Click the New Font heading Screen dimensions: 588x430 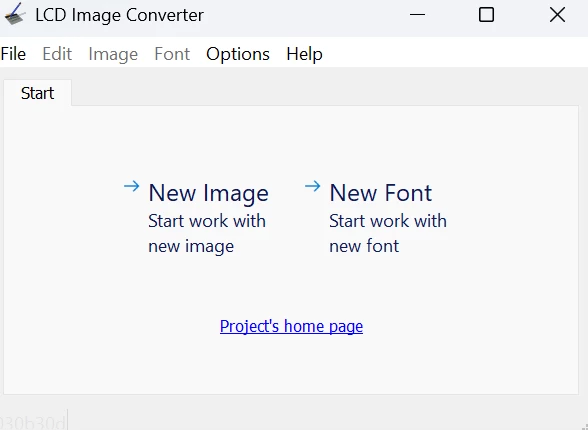click(381, 193)
